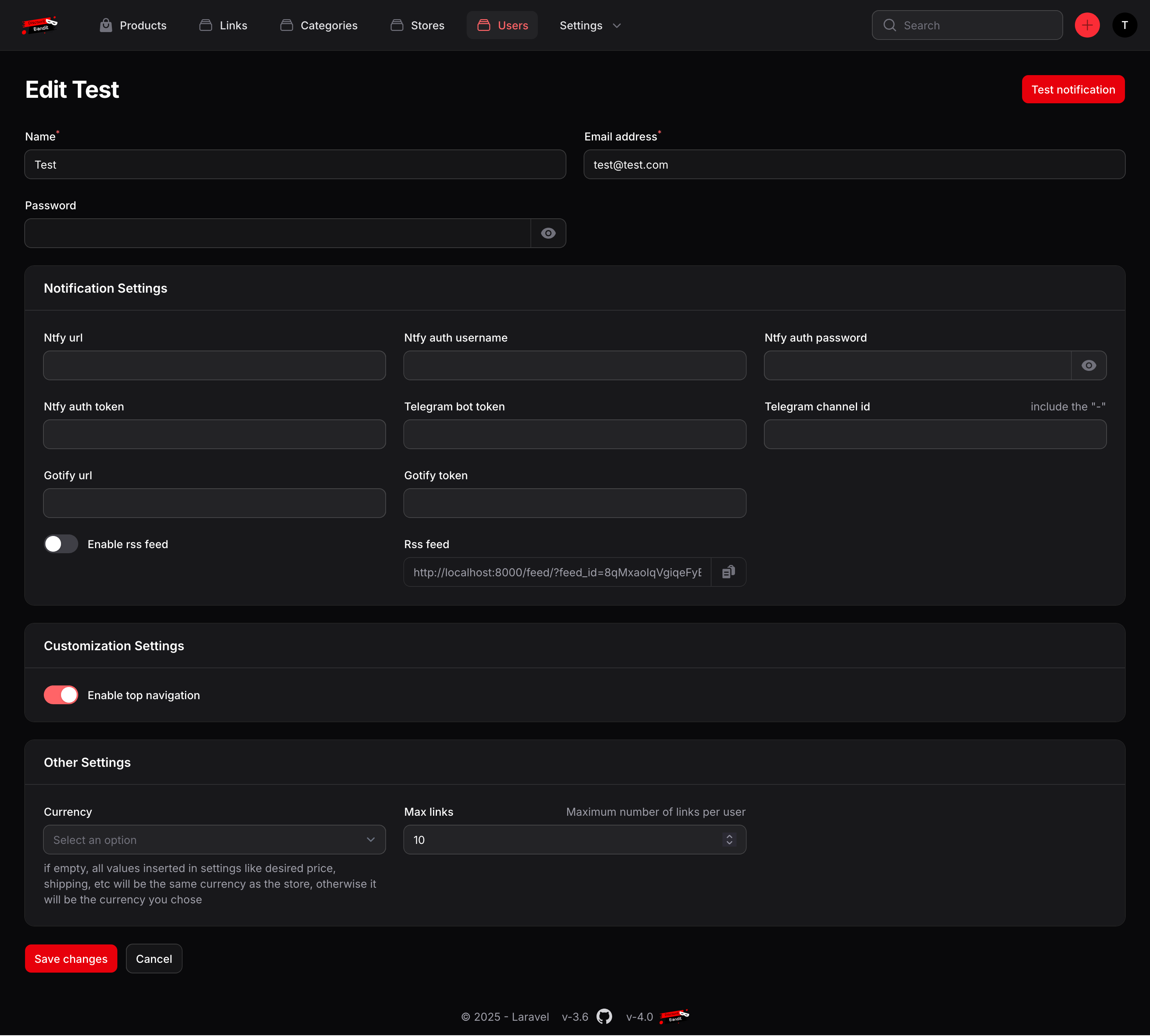The width and height of the screenshot is (1150, 1036).
Task: Adjust Max links with stepper arrows
Action: pos(730,840)
